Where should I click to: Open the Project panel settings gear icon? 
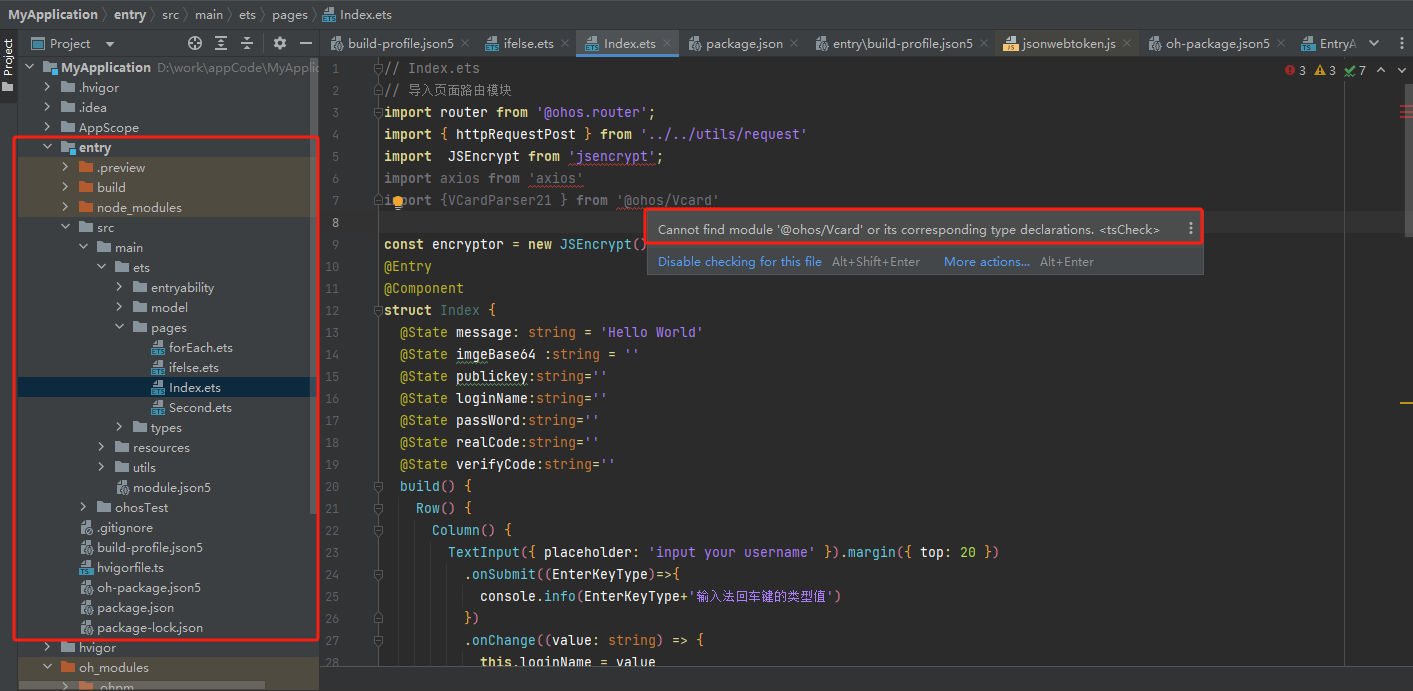coord(279,43)
